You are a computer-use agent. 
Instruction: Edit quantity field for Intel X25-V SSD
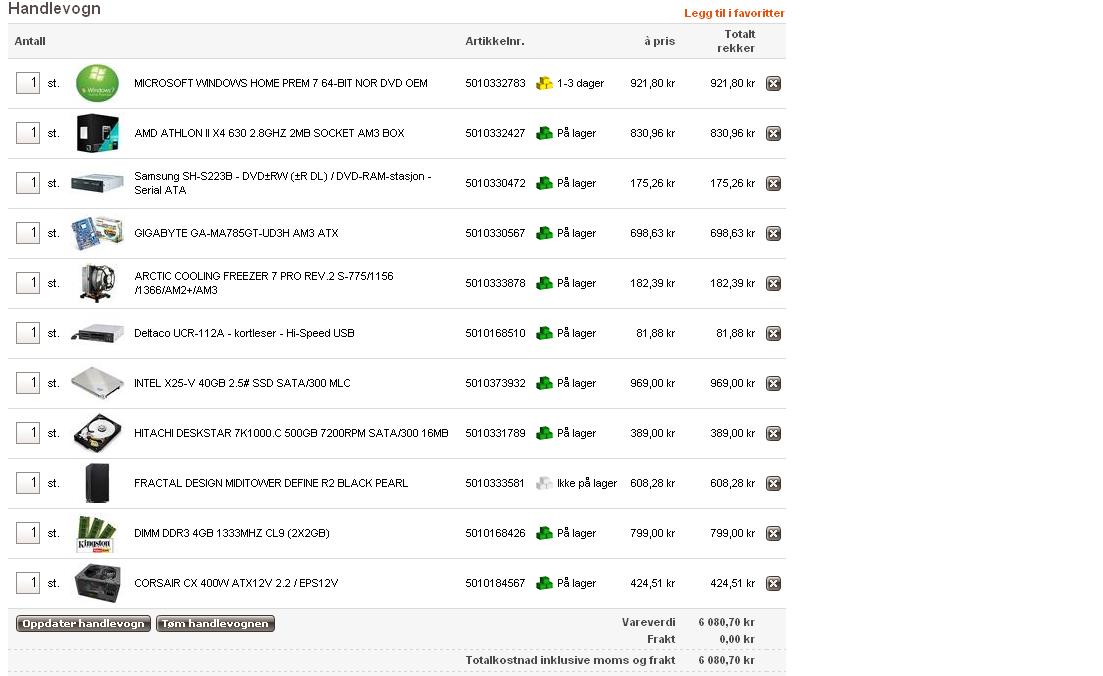(x=28, y=383)
